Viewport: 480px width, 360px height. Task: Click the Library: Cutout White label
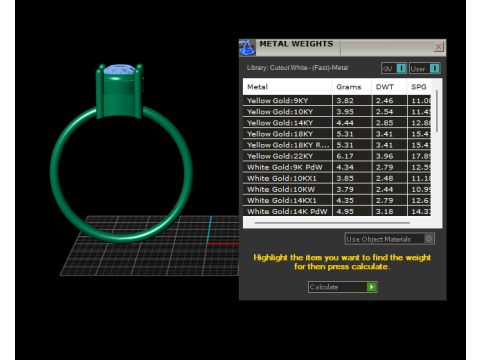click(297, 68)
